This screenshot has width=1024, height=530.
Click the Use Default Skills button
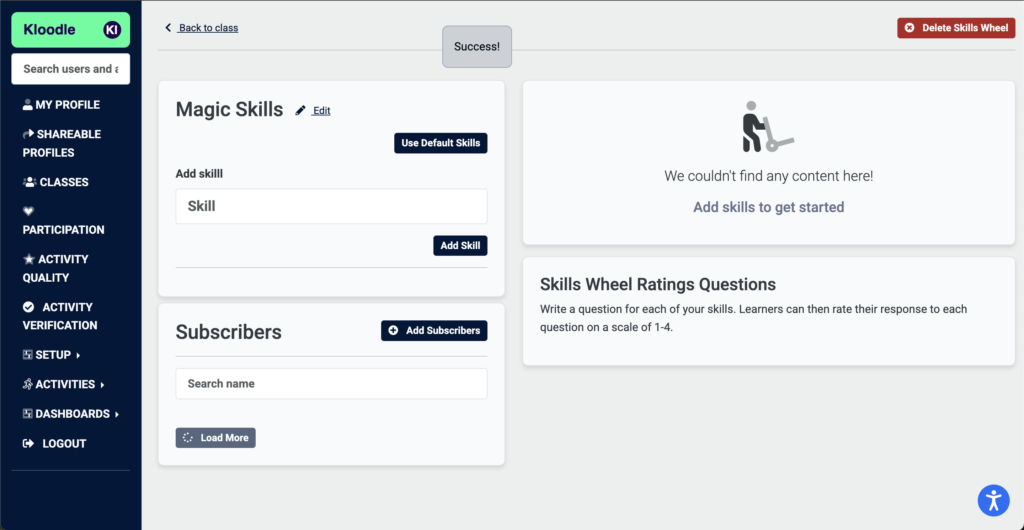(x=441, y=144)
